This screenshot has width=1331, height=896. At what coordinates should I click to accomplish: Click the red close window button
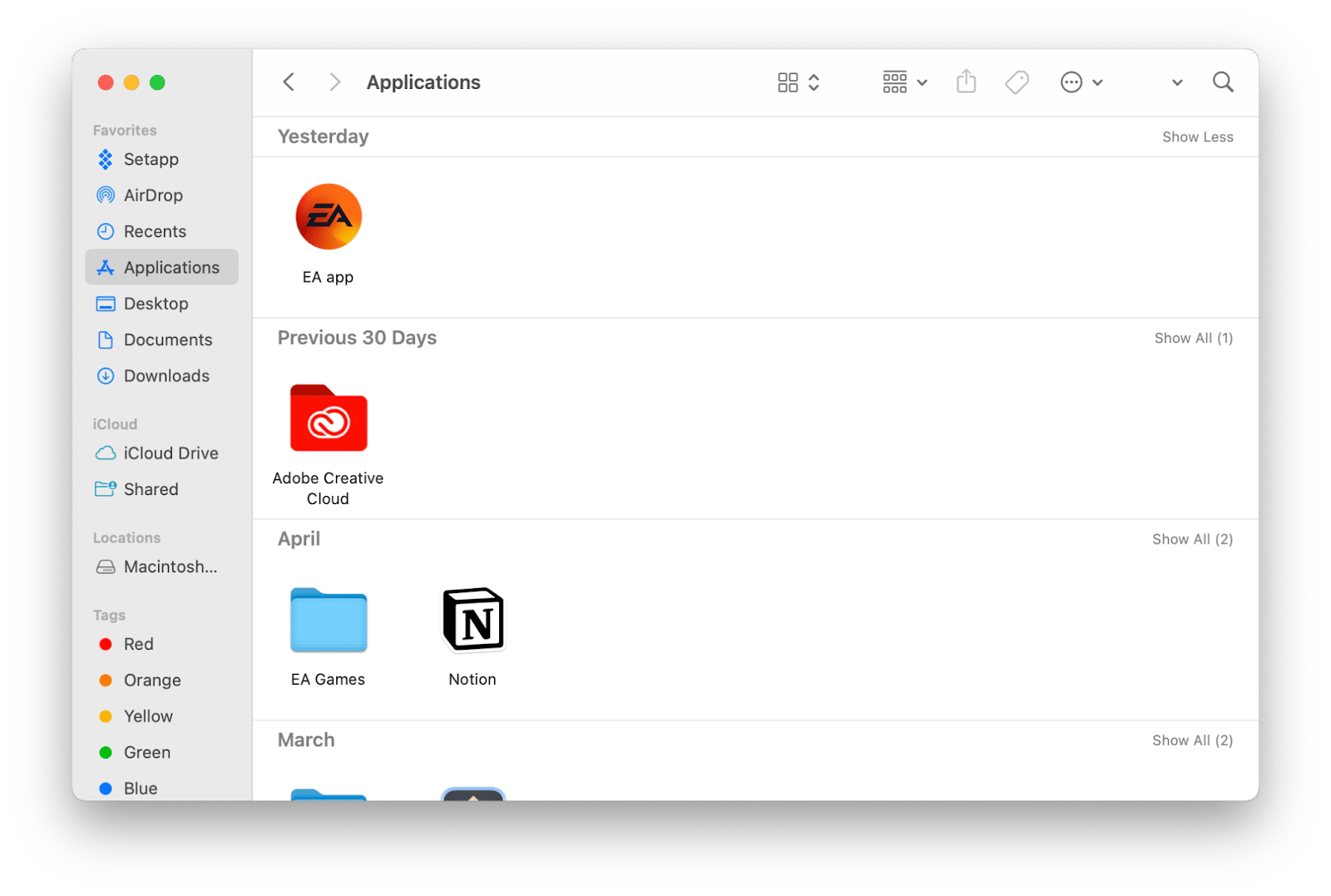(x=106, y=82)
